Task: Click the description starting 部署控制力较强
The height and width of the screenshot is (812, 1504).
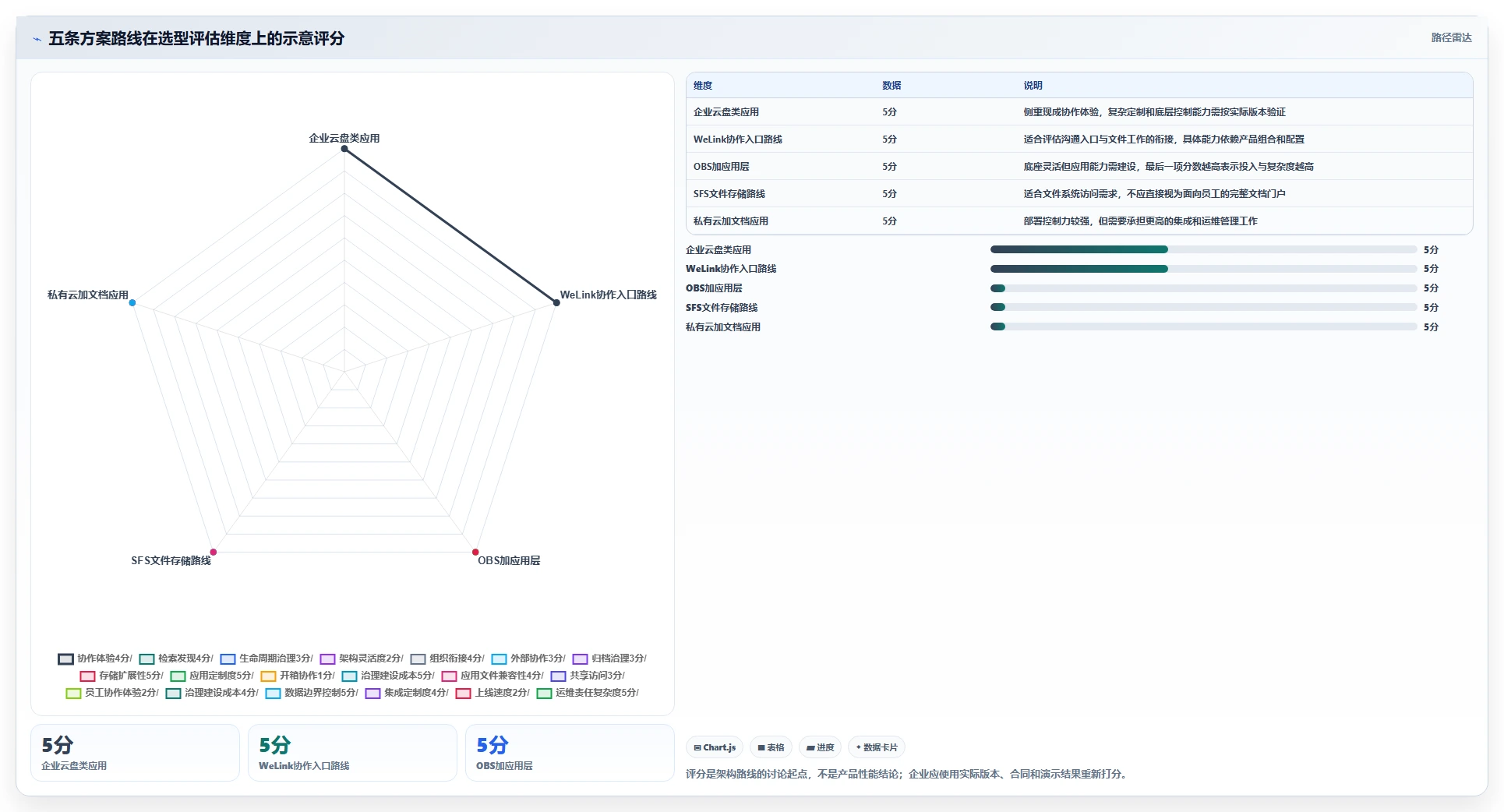Action: 1141,221
